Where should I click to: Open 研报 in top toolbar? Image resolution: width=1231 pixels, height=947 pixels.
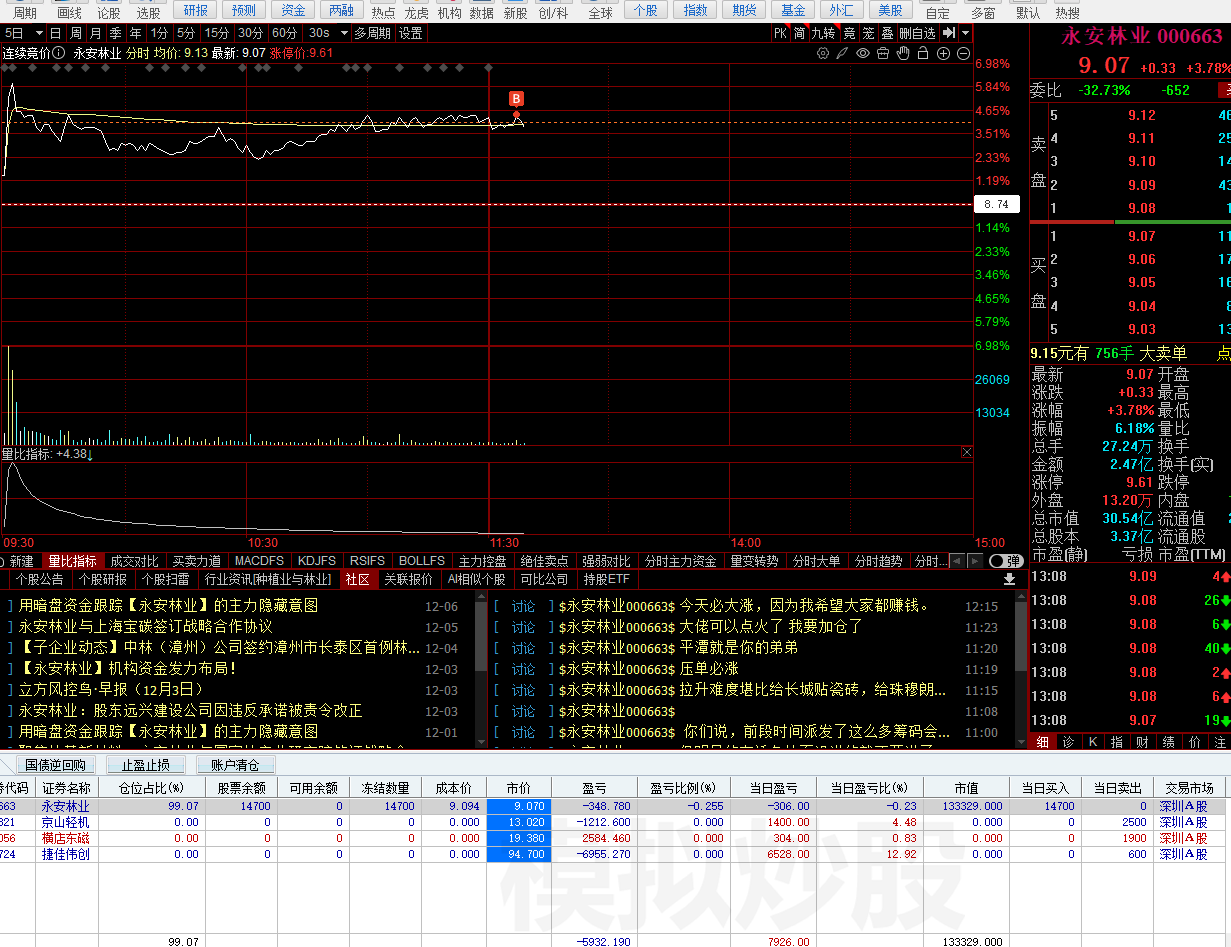click(196, 10)
